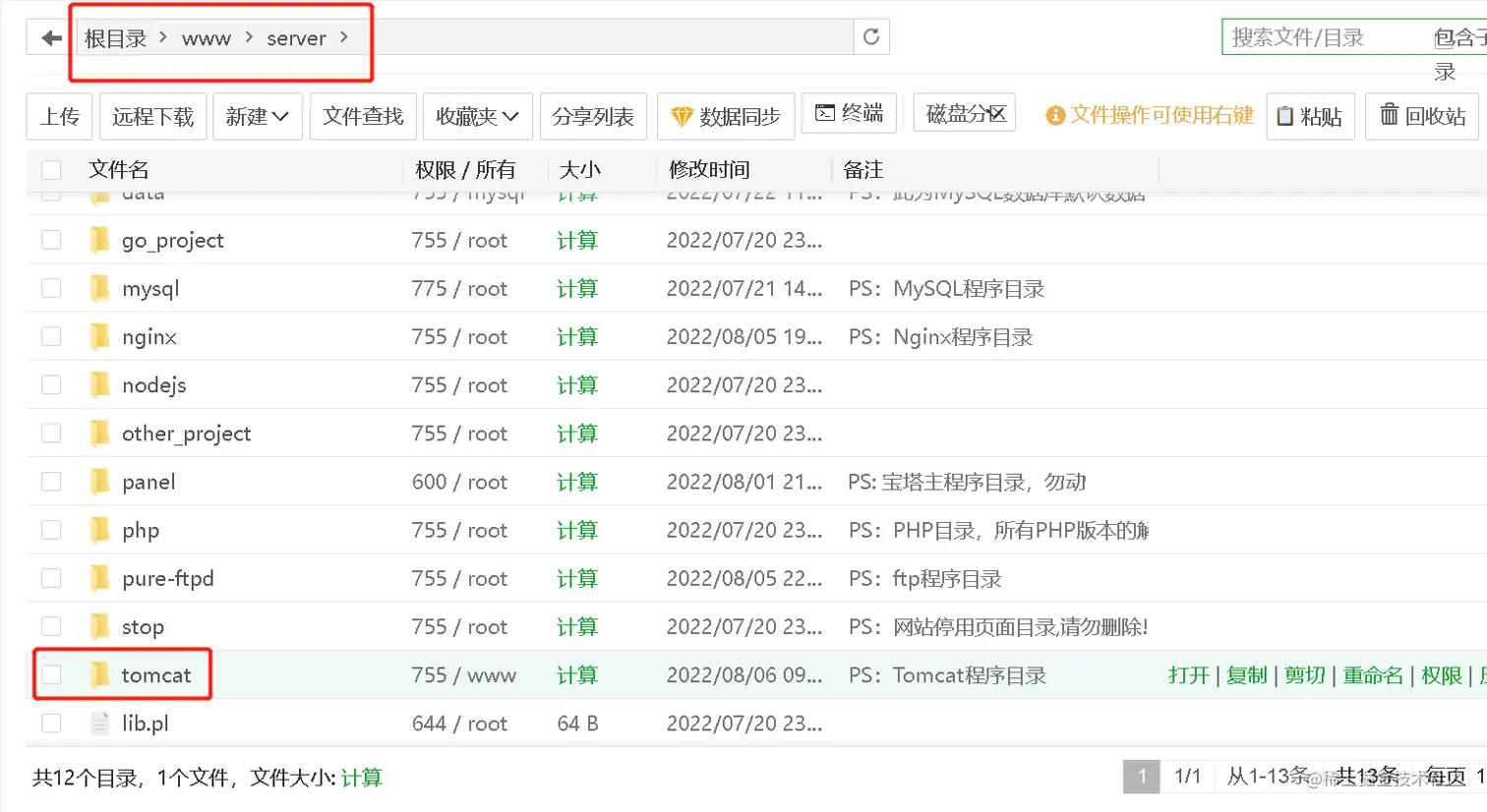This screenshot has width=1487, height=812.
Task: Click the www breadcrumb
Action: tap(207, 38)
